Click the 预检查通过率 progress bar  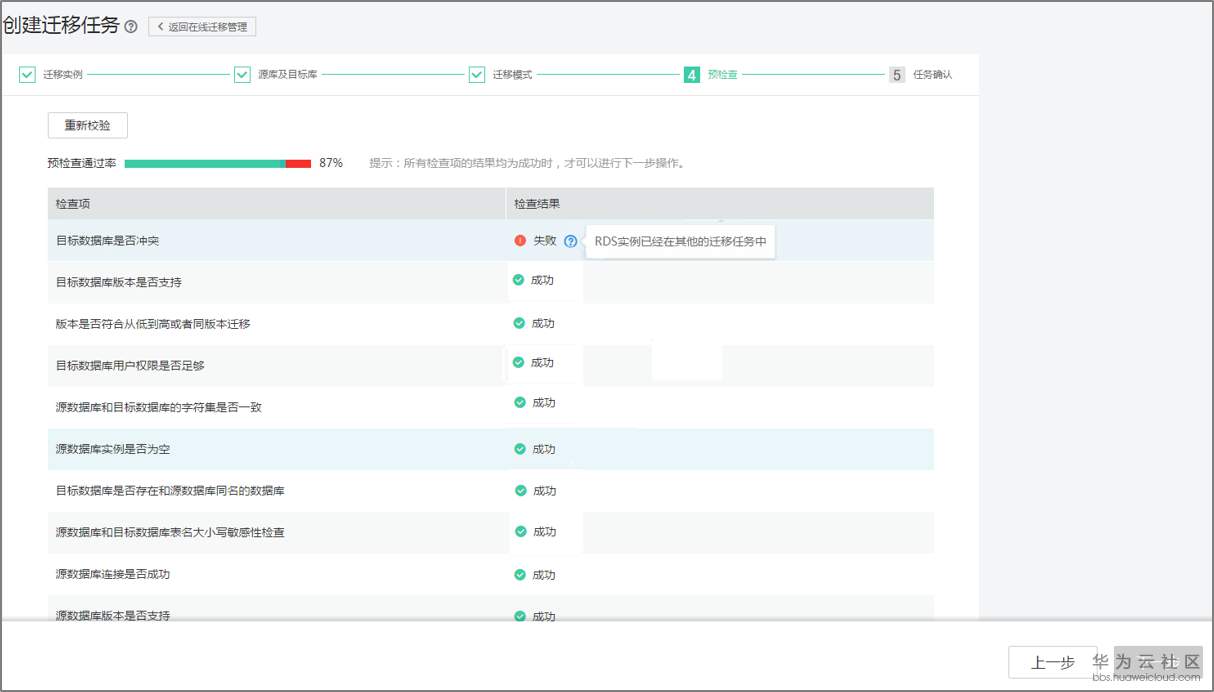[x=218, y=163]
